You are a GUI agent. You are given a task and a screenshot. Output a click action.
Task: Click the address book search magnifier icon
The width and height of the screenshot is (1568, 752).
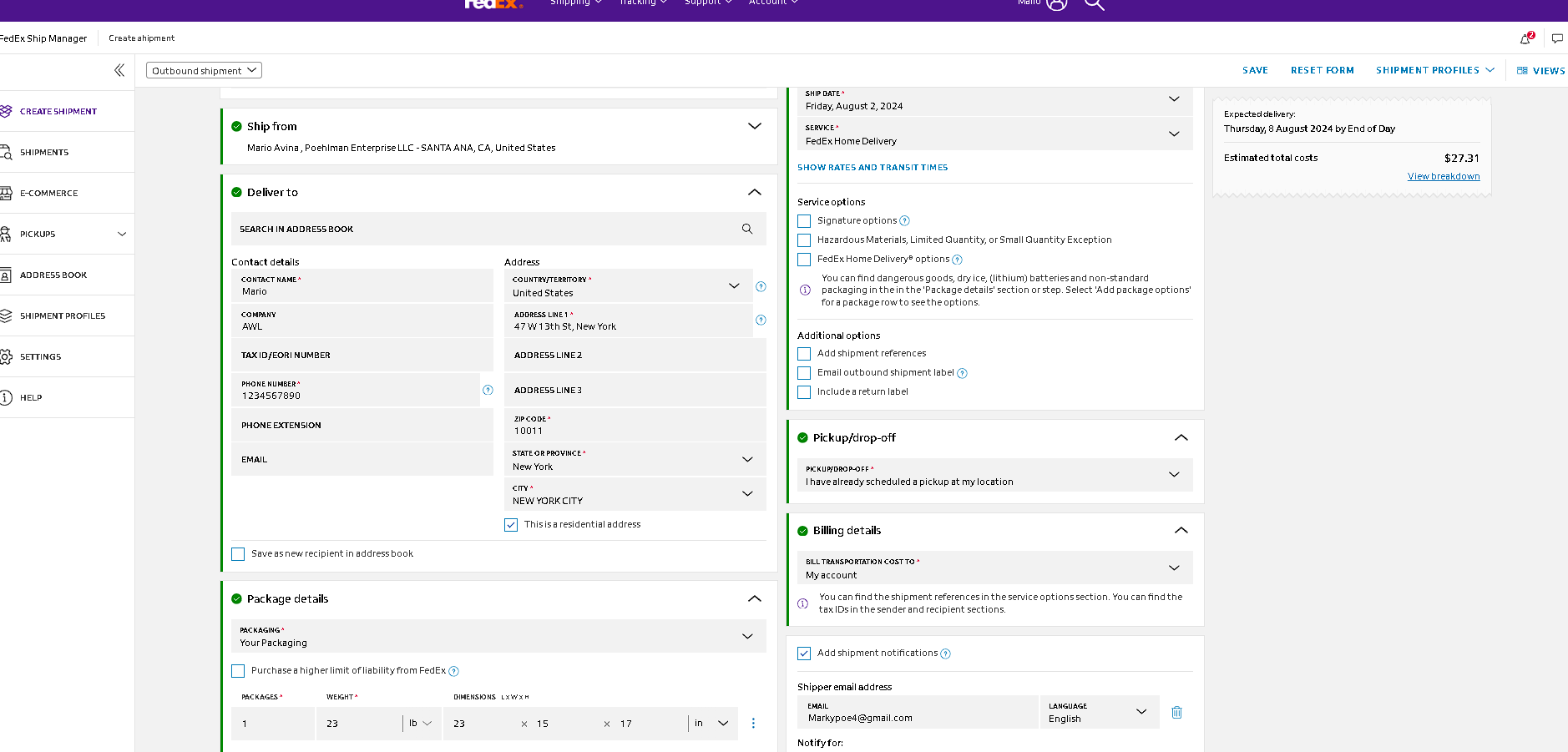[747, 229]
